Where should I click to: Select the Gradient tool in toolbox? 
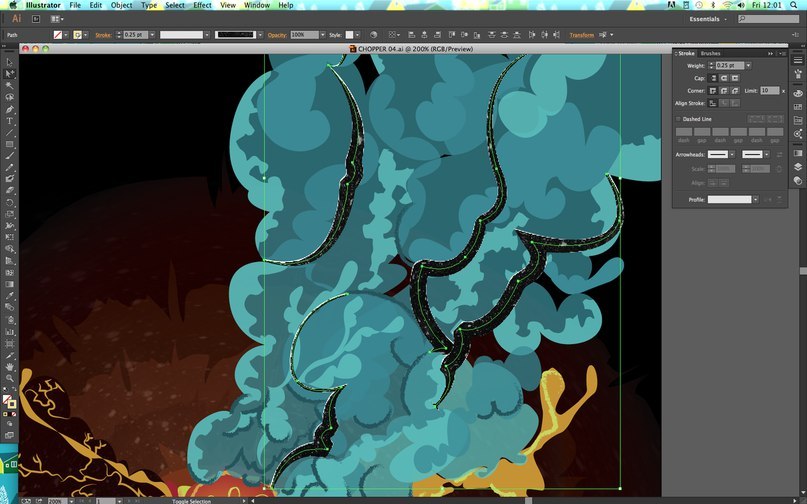[9, 284]
